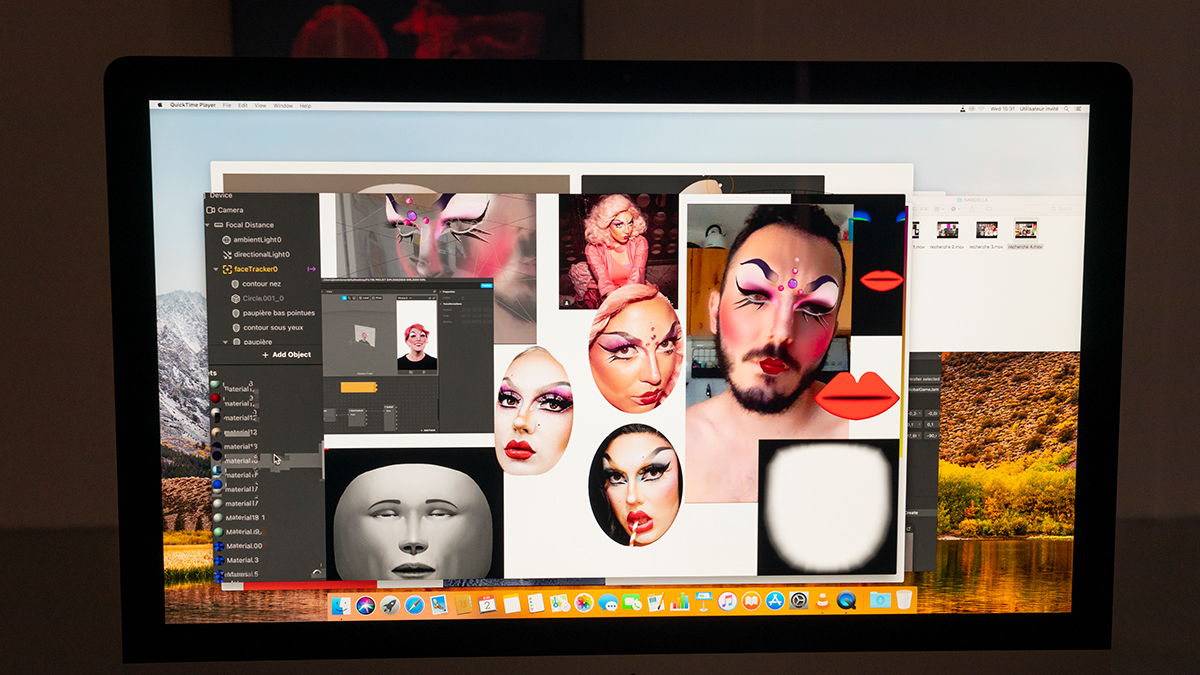The width and height of the screenshot is (1200, 675).
Task: Open the Window menu in menu bar
Action: (283, 105)
